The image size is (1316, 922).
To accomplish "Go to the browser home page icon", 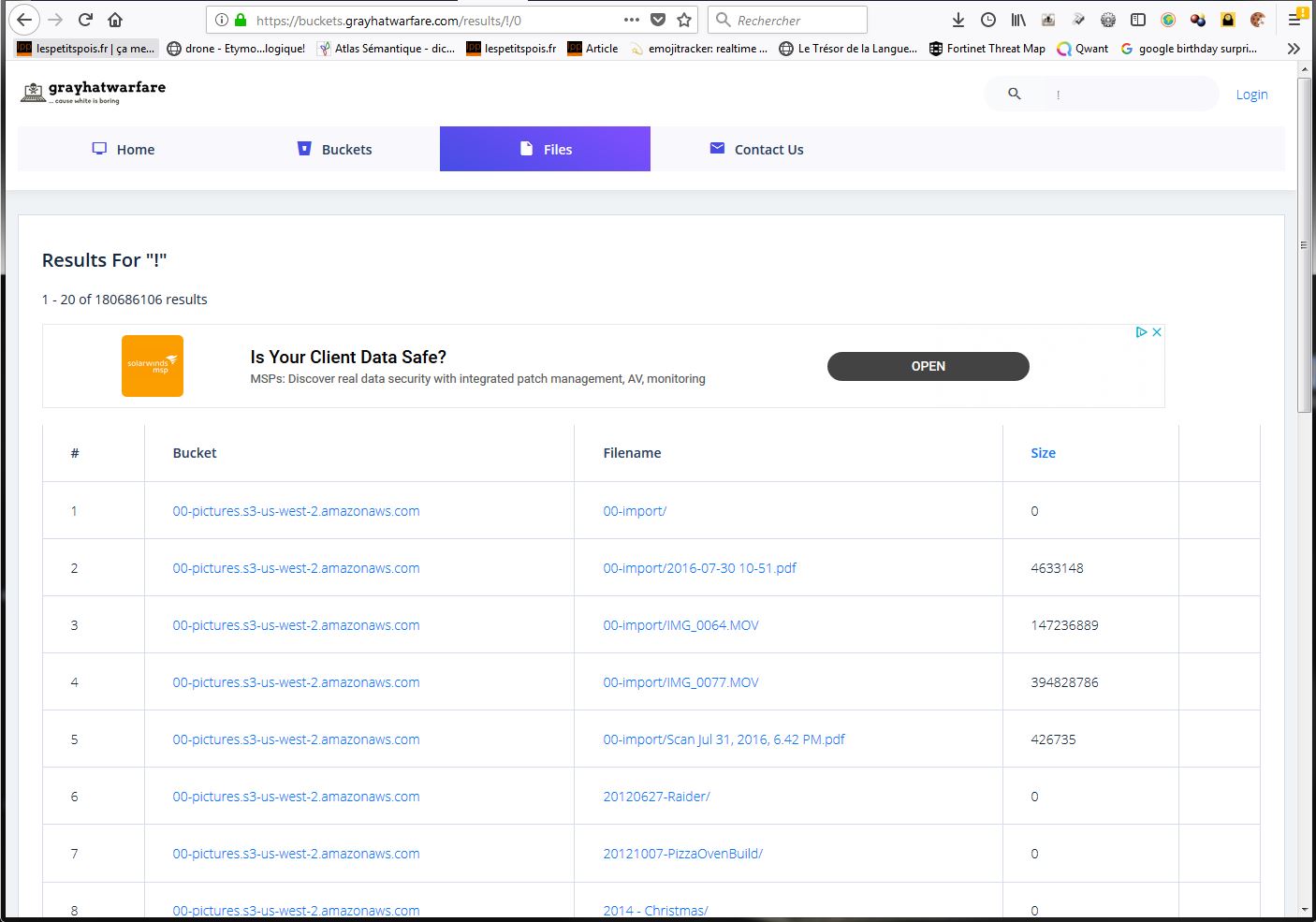I will [115, 20].
